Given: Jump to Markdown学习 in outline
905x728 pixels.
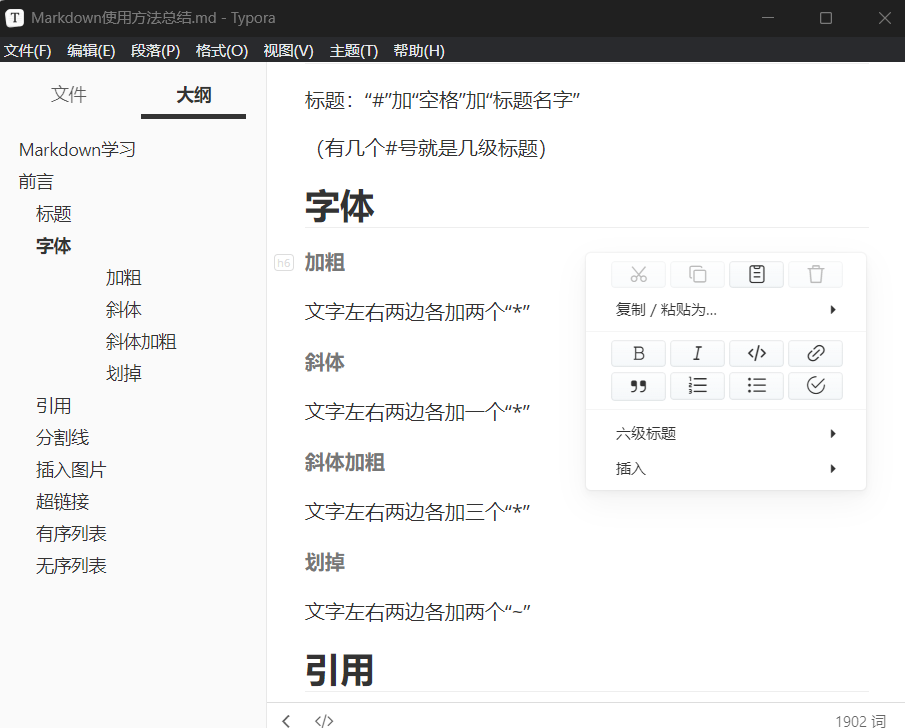Looking at the screenshot, I should (77, 150).
